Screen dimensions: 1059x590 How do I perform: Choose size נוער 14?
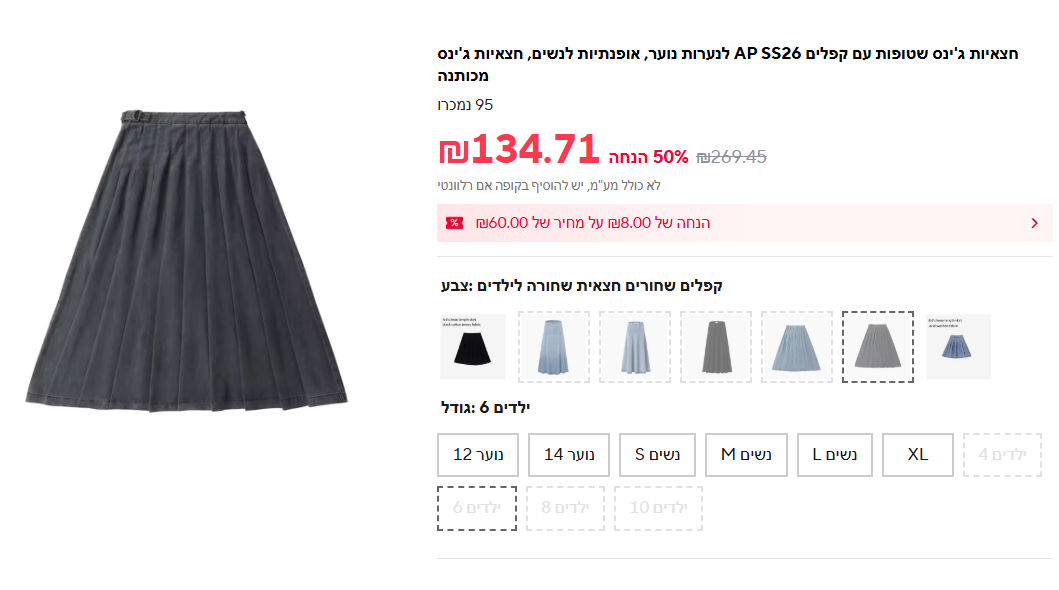[x=569, y=455]
